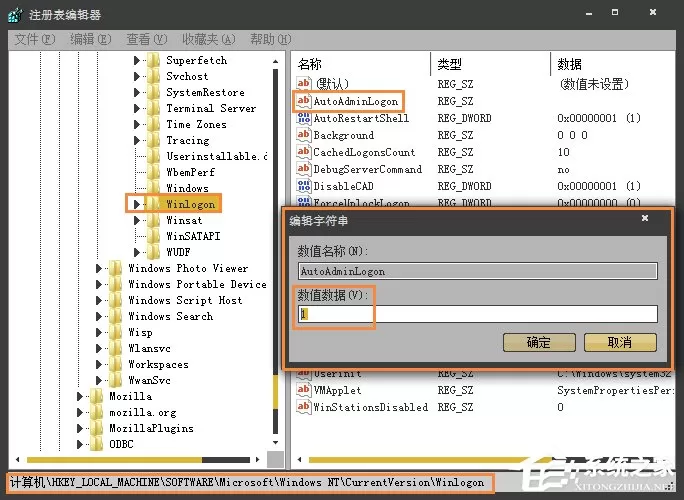Click the tree pane scroll-down arrow
684x500 pixels.
(x=276, y=443)
